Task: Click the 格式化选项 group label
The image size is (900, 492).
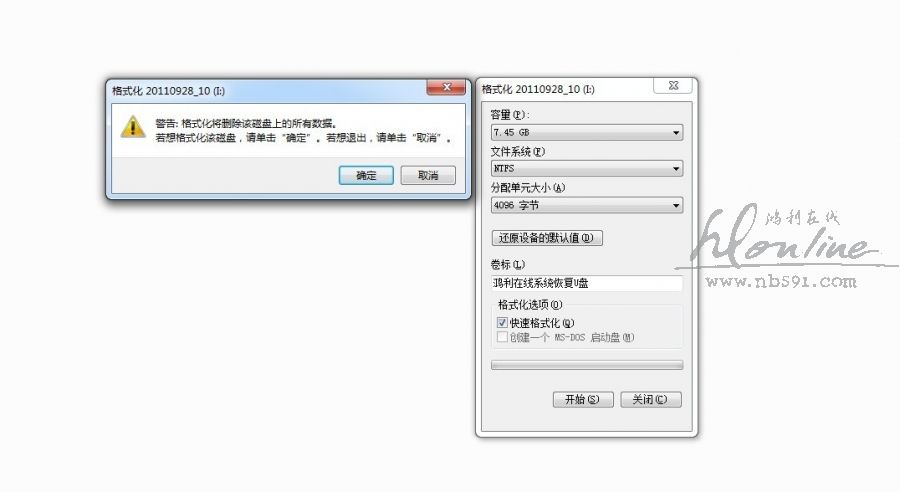Action: tap(530, 304)
